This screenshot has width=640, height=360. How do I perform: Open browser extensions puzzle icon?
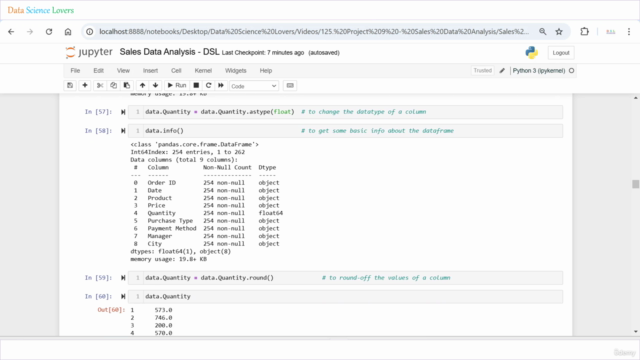point(584,31)
